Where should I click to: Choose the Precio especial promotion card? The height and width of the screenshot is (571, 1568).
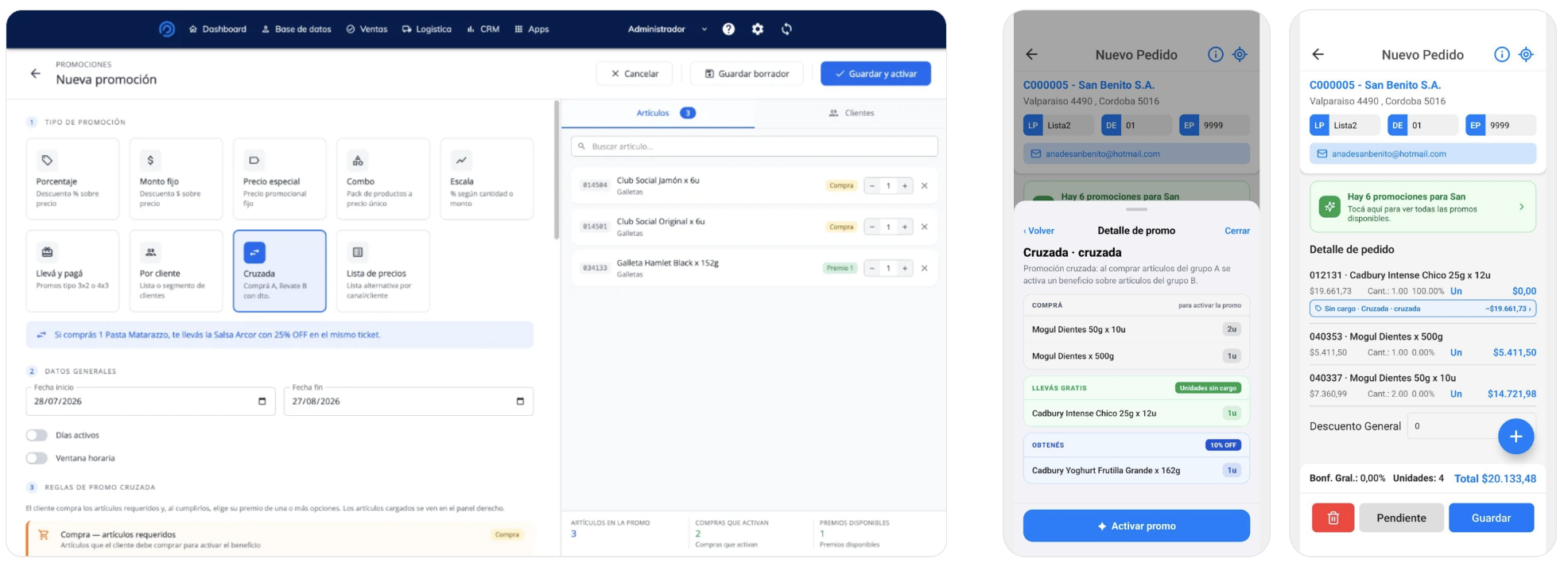coord(279,179)
